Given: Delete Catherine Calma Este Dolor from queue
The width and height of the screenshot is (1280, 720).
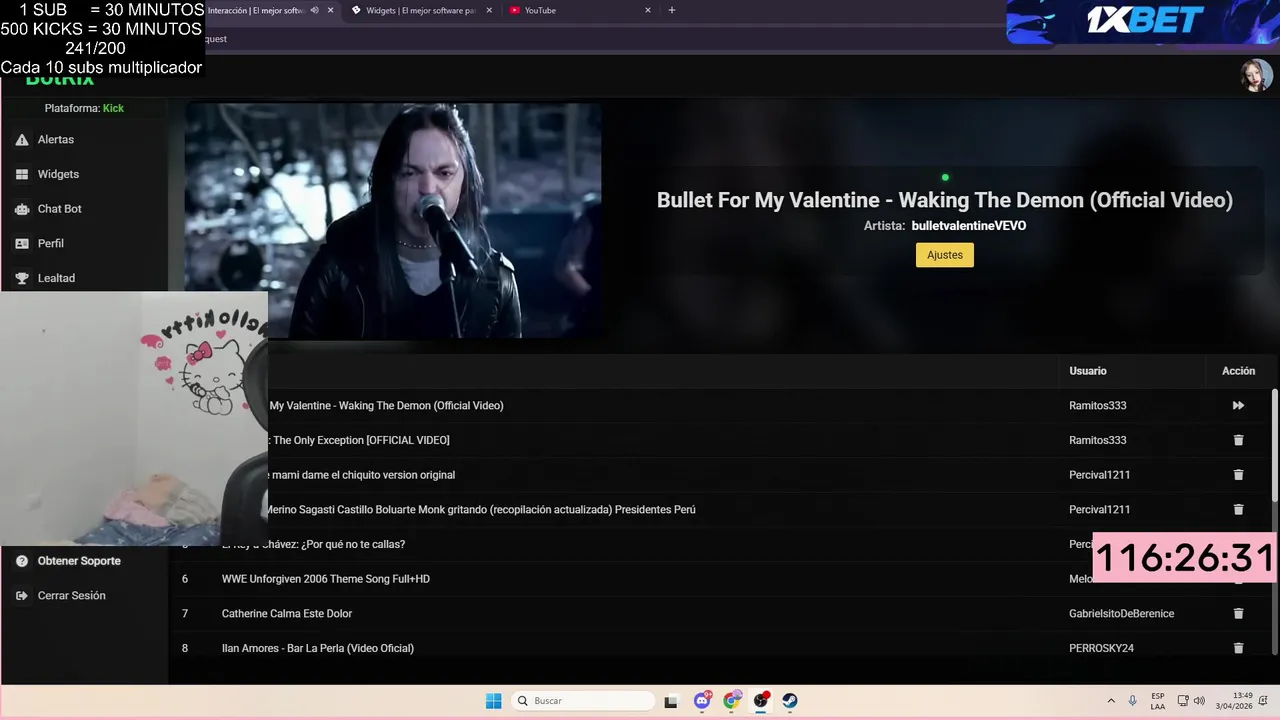Looking at the screenshot, I should click(1238, 613).
